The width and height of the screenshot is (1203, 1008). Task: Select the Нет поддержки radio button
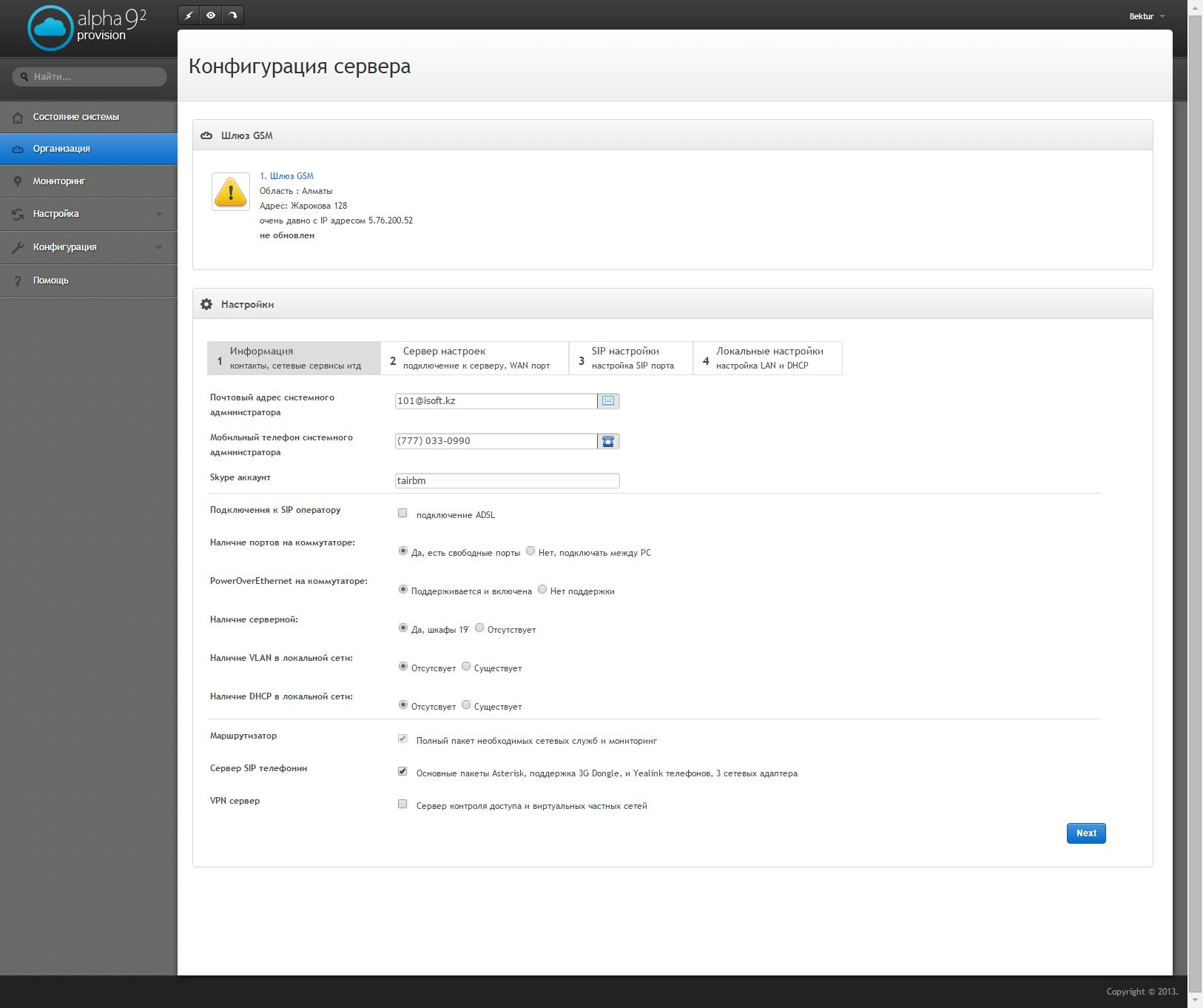tap(542, 590)
